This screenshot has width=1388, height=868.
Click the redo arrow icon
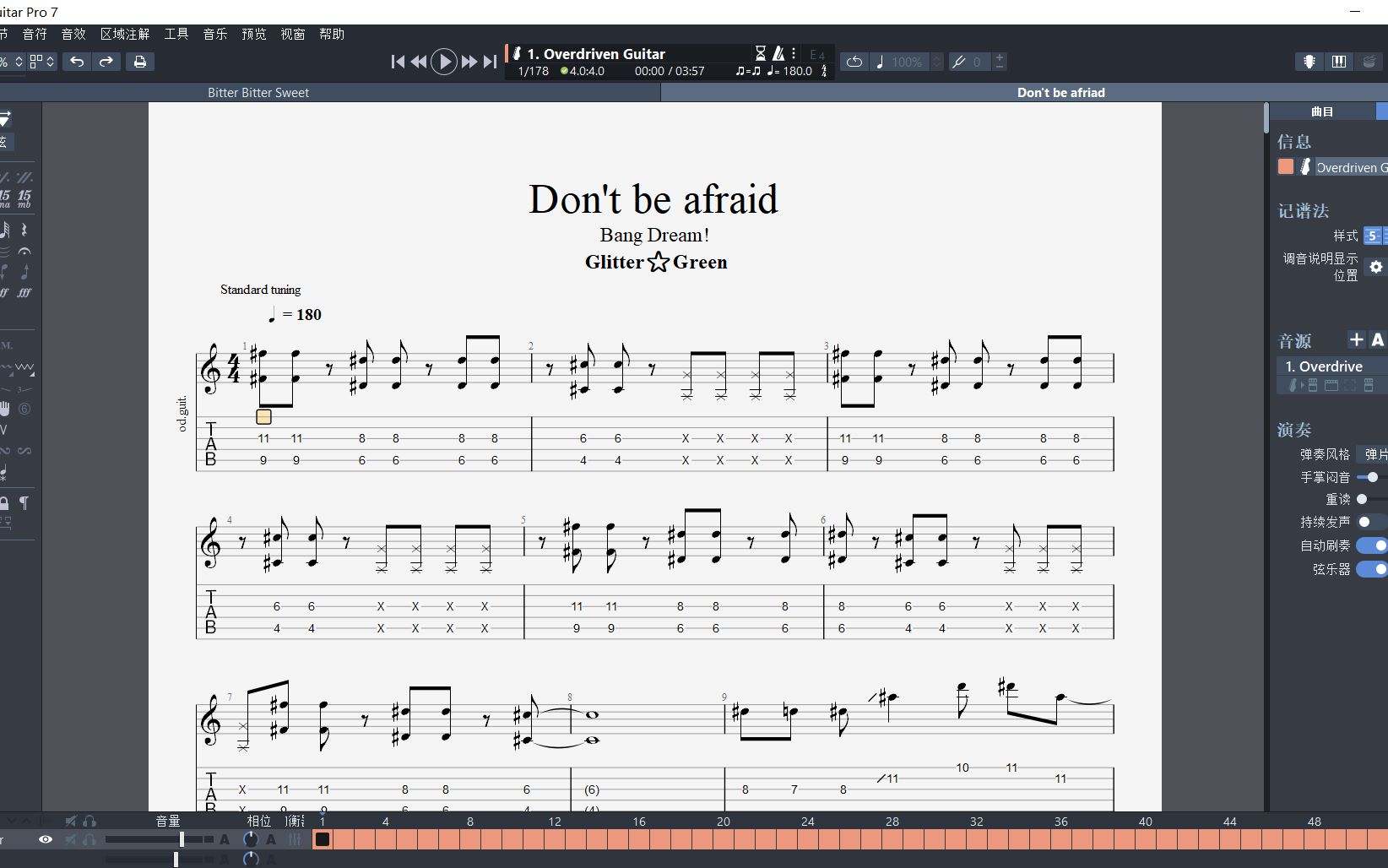point(106,61)
